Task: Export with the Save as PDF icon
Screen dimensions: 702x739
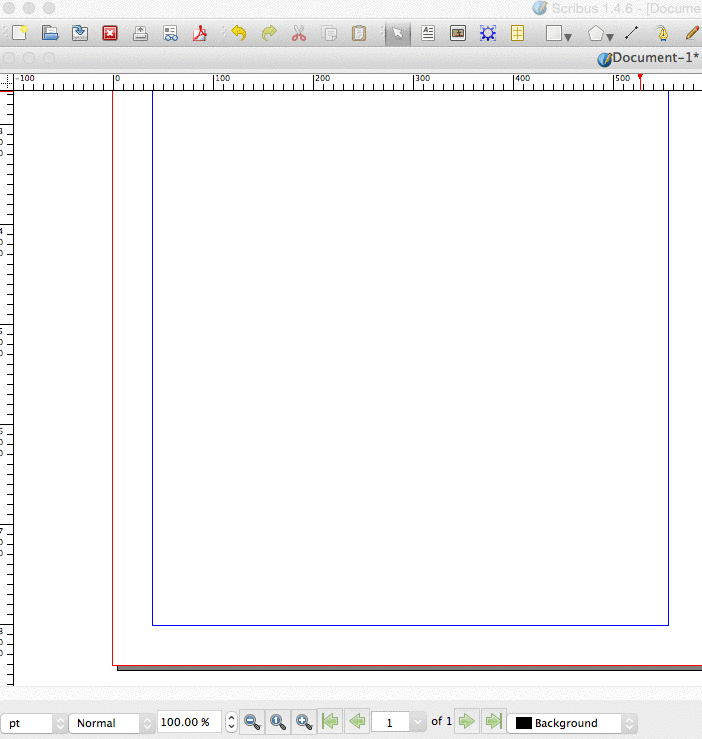Action: (x=201, y=33)
